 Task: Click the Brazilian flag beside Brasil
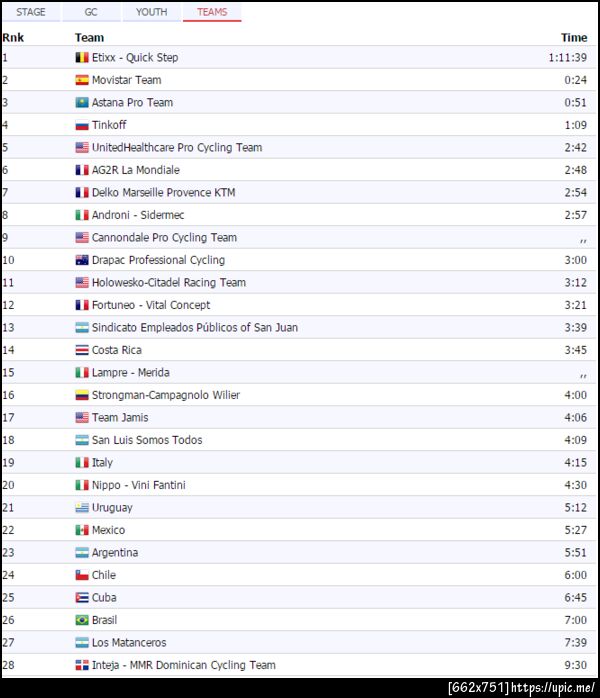82,620
